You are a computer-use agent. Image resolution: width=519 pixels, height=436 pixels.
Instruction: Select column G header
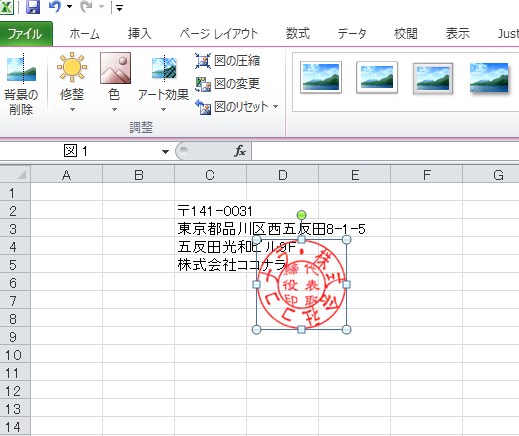point(491,175)
